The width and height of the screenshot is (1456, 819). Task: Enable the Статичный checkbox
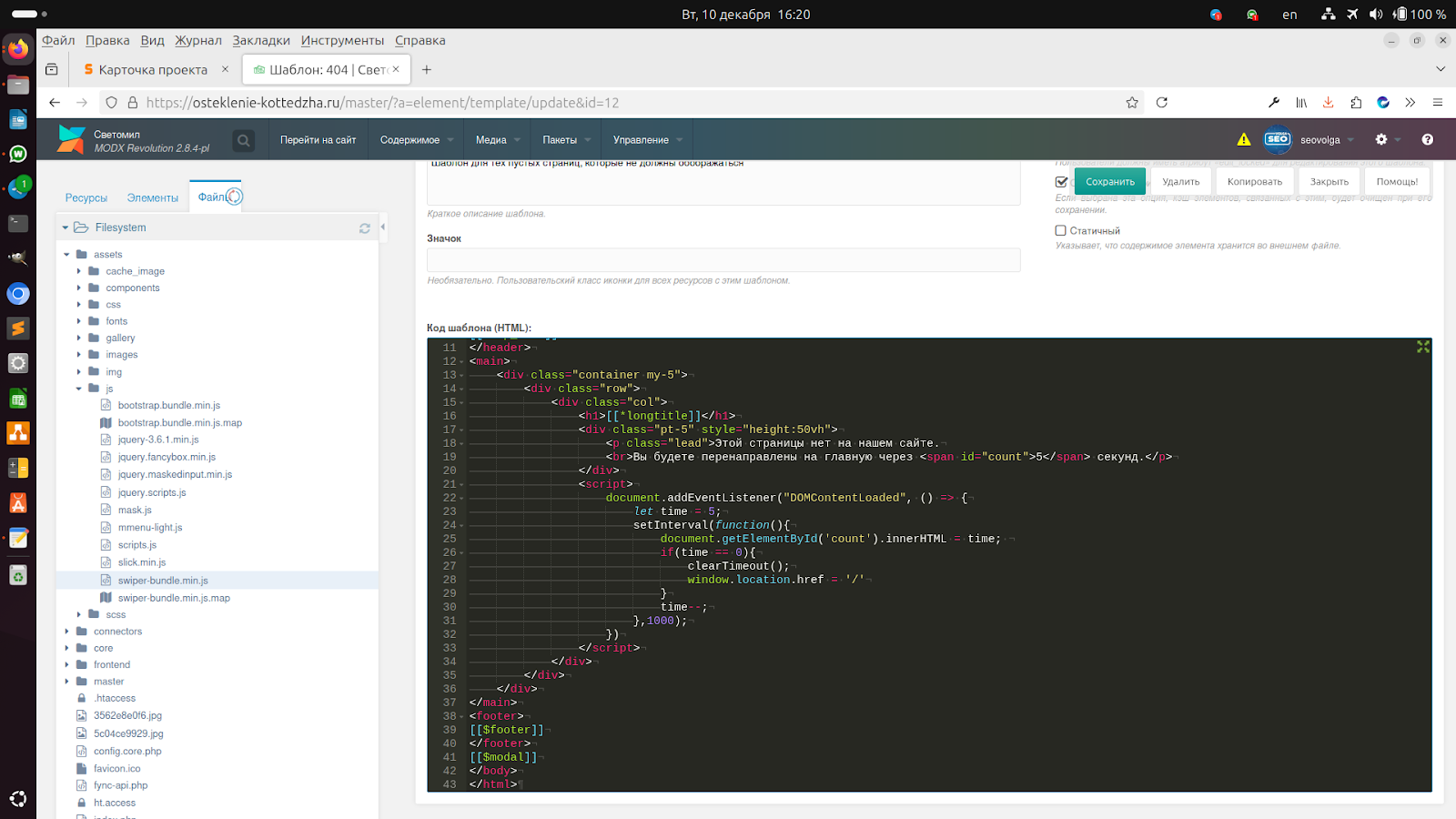tap(1061, 230)
